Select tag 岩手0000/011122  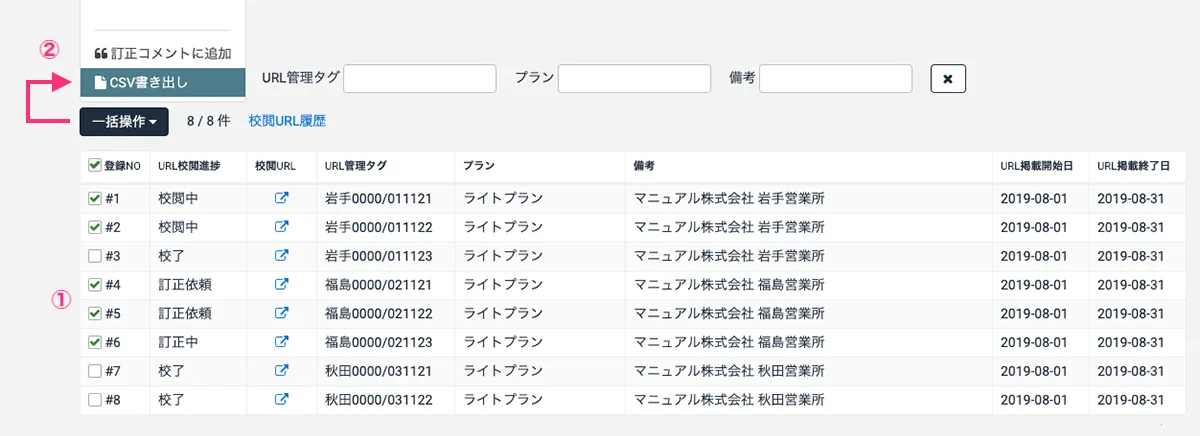click(379, 227)
